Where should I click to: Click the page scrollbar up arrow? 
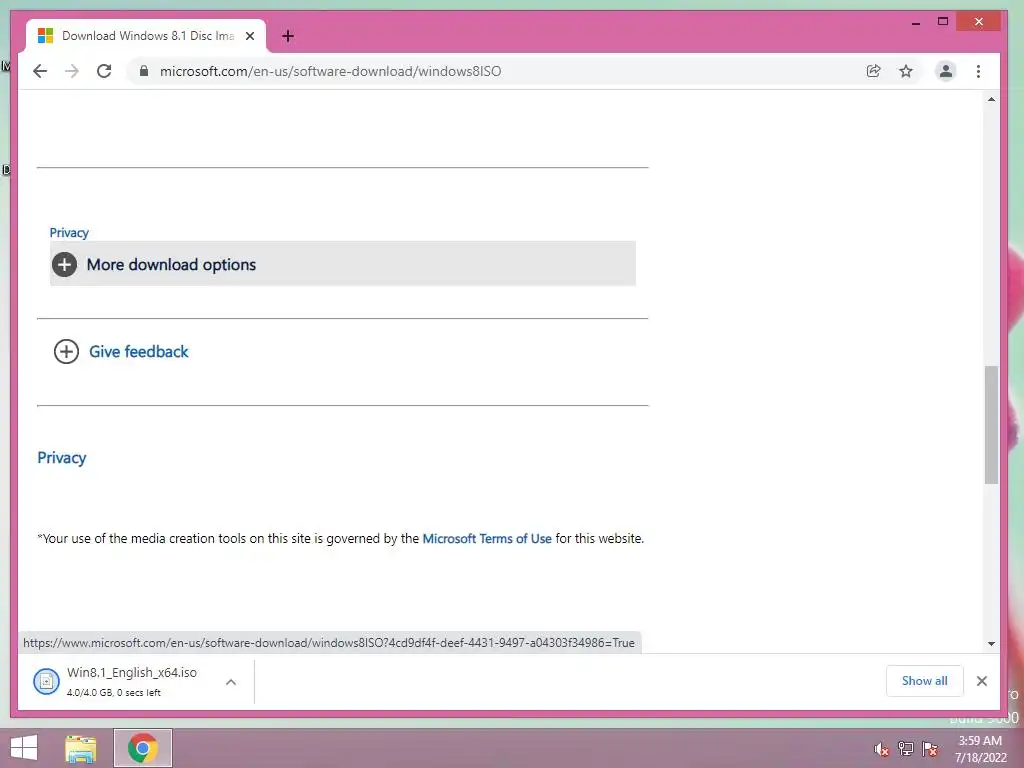point(991,99)
